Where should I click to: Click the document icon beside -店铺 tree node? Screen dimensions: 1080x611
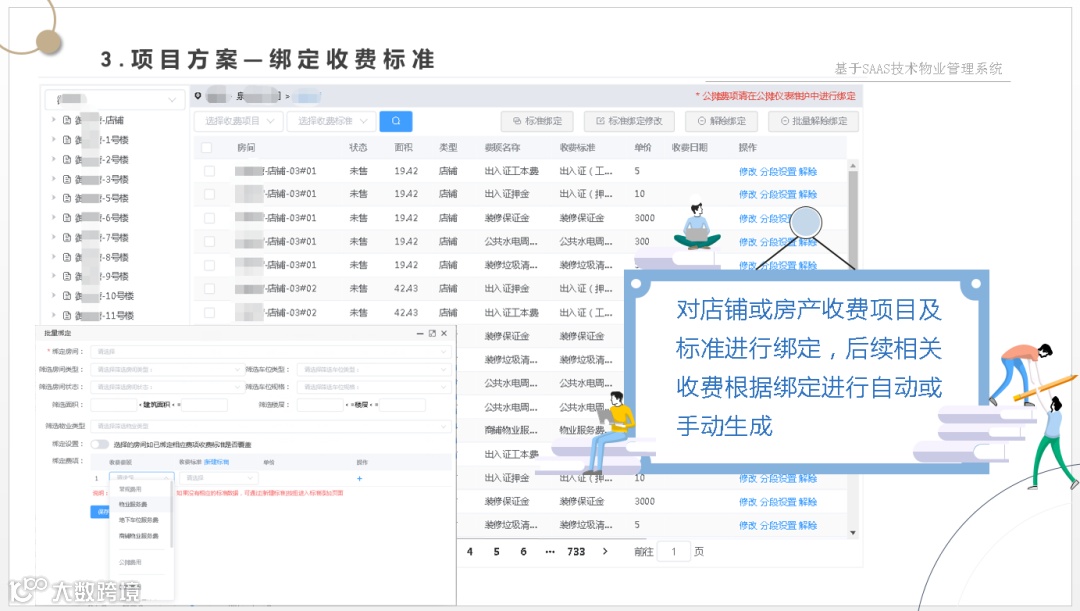67,120
